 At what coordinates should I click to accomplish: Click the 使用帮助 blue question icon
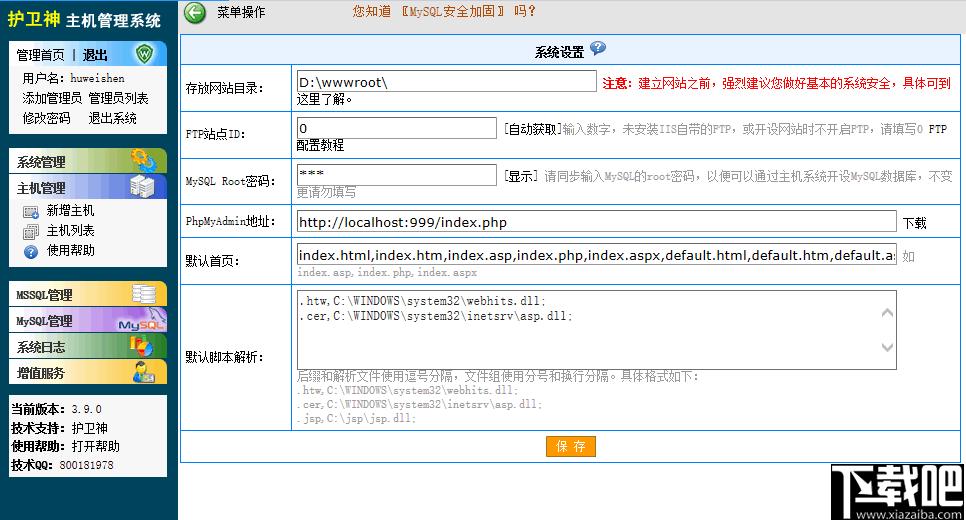[31, 251]
